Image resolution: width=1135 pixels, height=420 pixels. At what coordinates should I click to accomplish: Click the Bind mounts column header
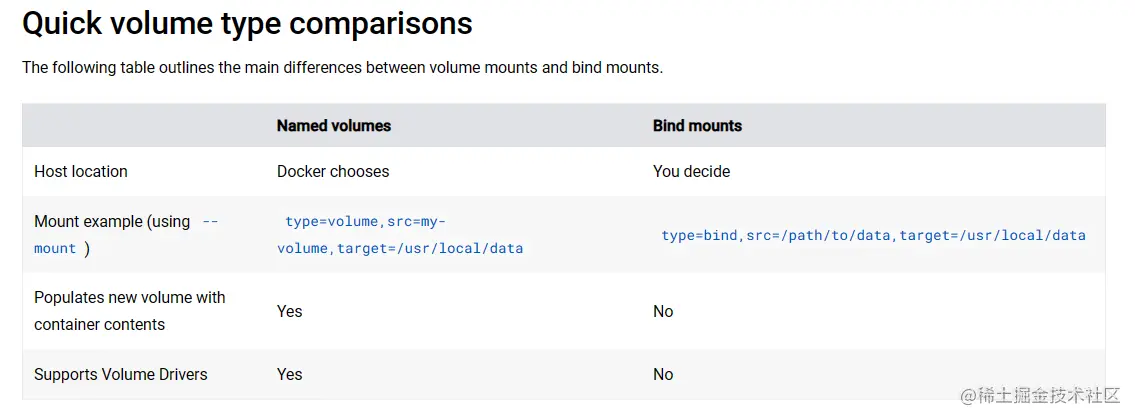pyautogui.click(x=697, y=125)
